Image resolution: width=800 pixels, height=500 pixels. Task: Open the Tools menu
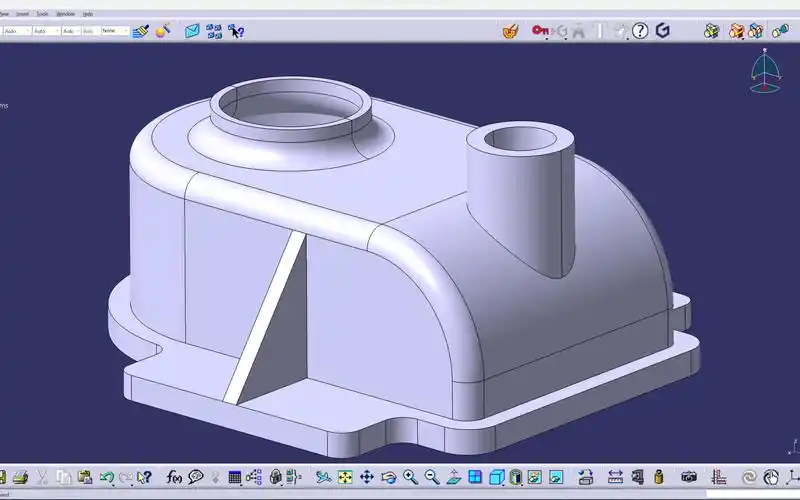click(42, 14)
